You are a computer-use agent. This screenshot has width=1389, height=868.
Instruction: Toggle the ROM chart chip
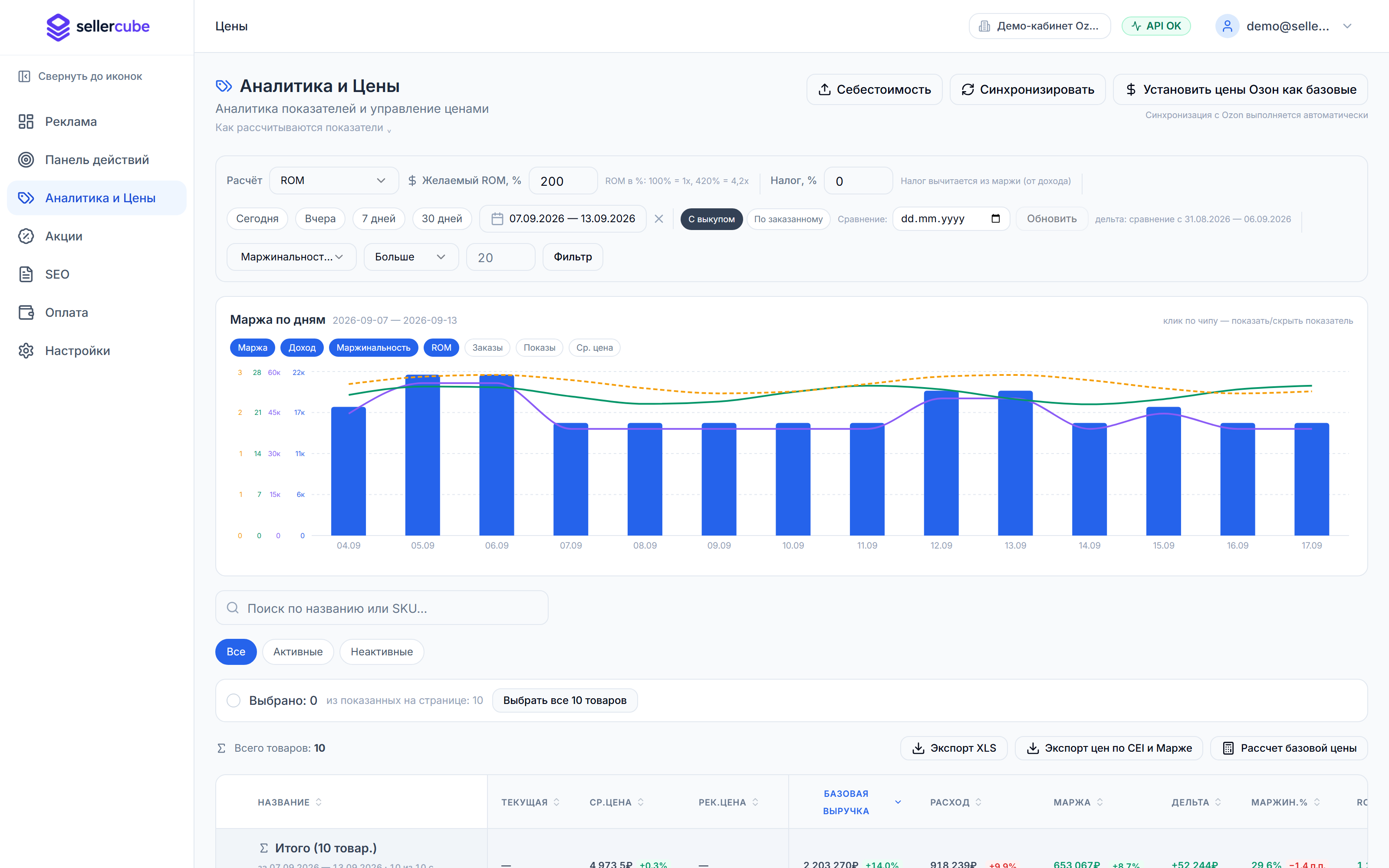click(x=441, y=347)
